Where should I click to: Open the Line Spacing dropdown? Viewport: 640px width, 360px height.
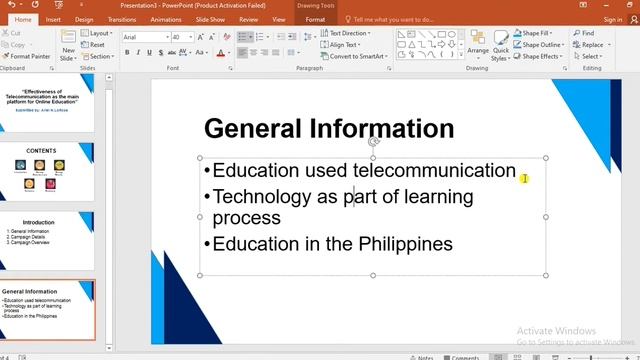click(x=310, y=37)
